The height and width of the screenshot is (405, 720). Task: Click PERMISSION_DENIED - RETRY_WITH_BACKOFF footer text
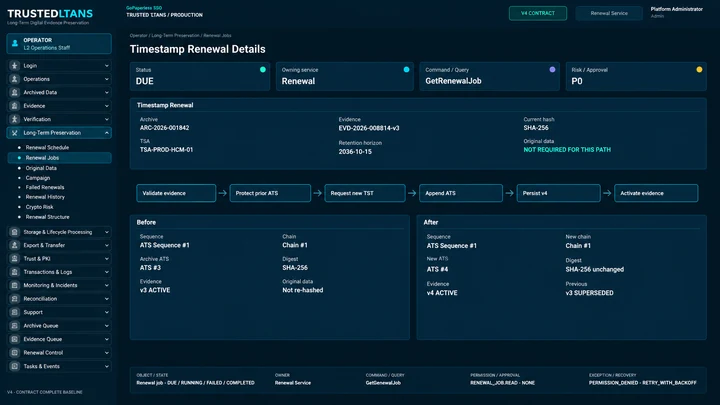point(642,383)
